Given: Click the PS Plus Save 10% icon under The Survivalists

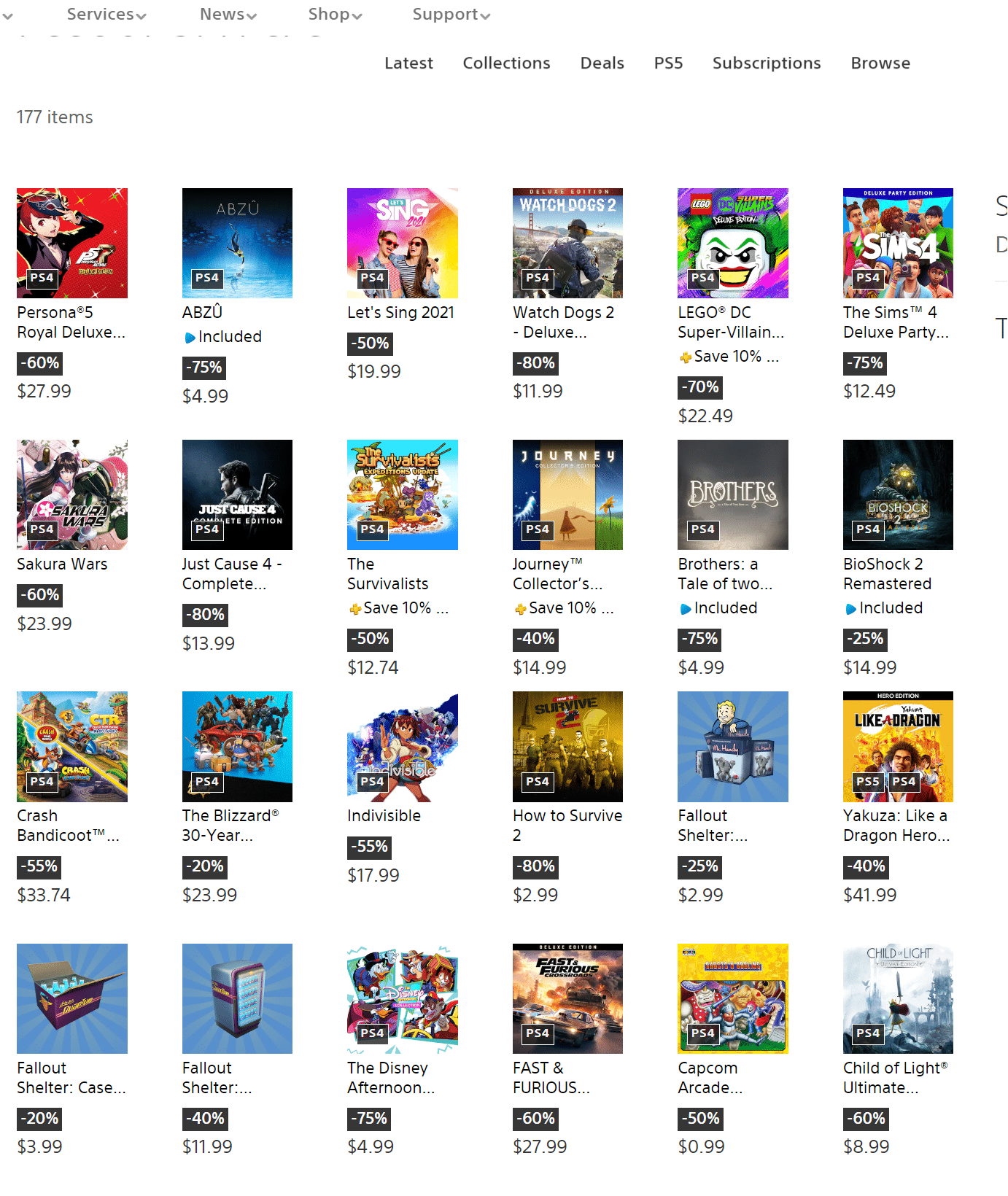Looking at the screenshot, I should pyautogui.click(x=355, y=609).
